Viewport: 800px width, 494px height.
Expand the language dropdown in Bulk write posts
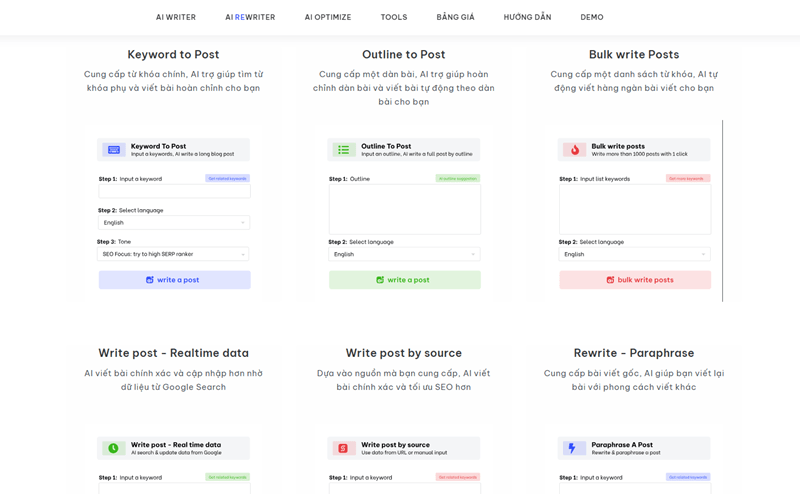point(635,254)
